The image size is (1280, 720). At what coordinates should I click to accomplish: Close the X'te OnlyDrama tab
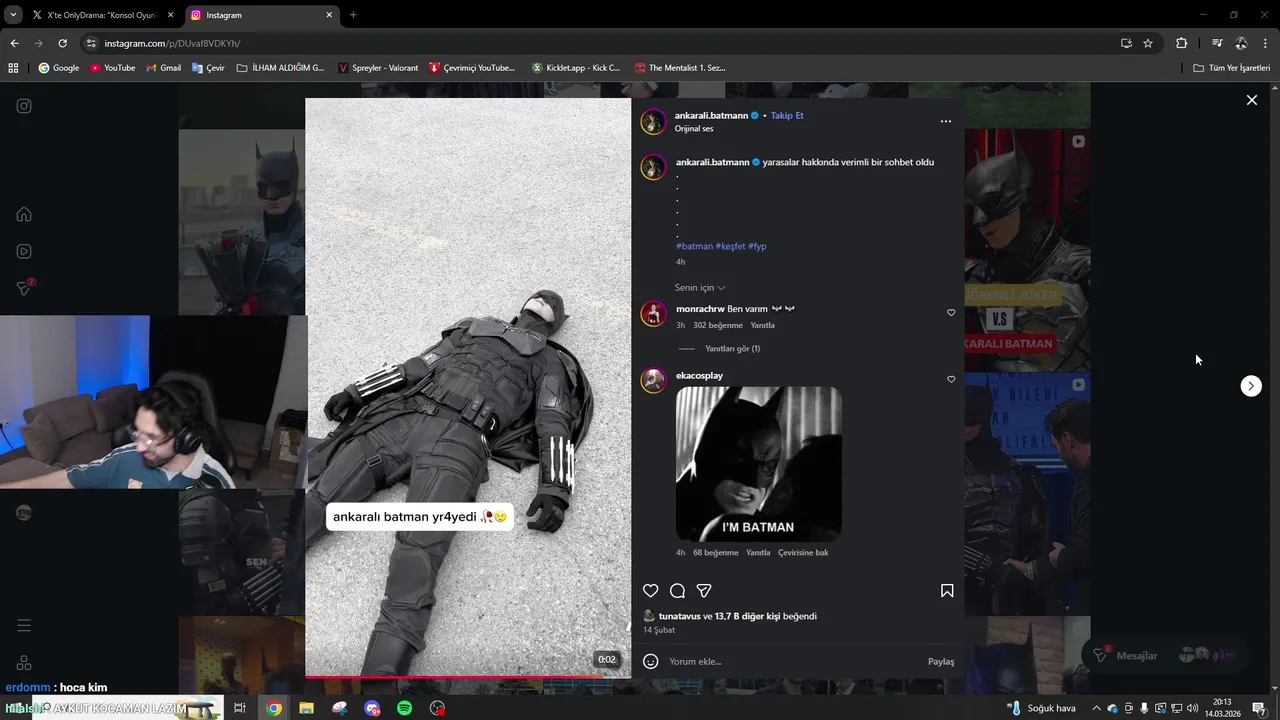(170, 15)
